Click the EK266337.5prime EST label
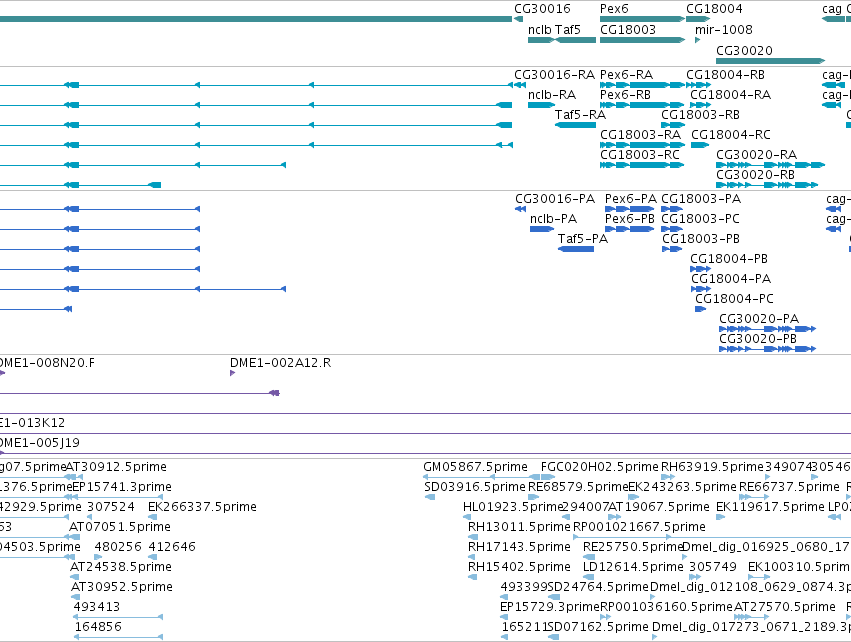 [202, 507]
